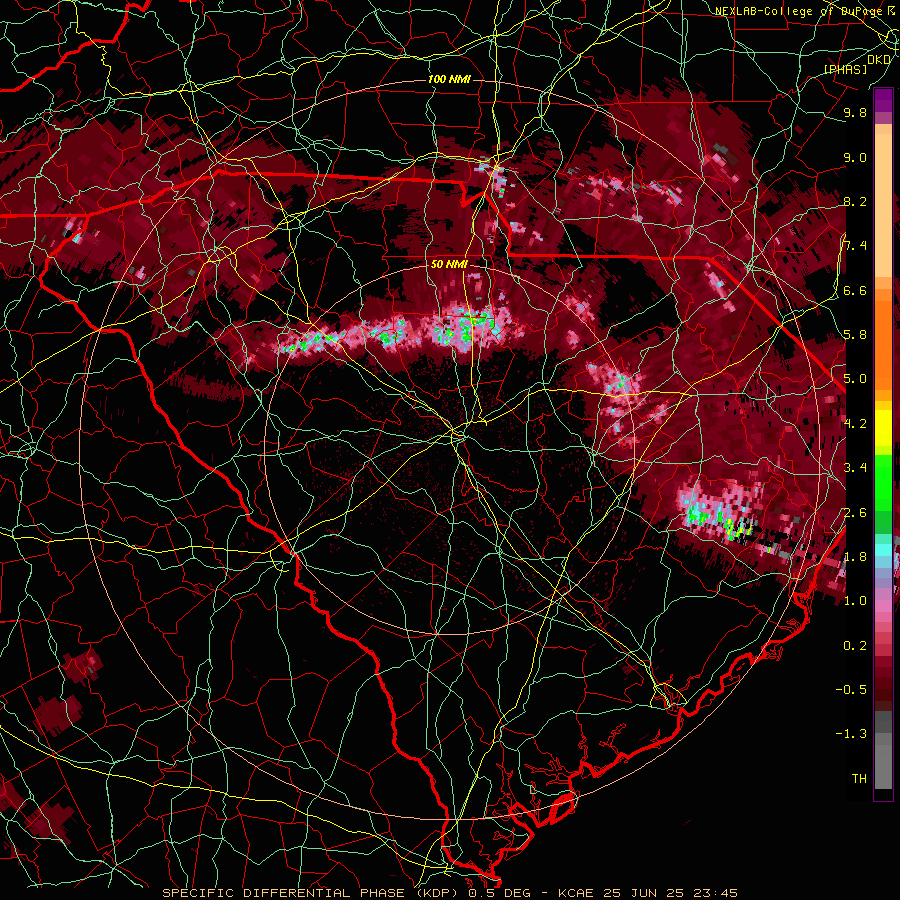Image resolution: width=900 pixels, height=900 pixels.
Task: Pick the dark orange segment of the color bar
Action: [x=883, y=344]
